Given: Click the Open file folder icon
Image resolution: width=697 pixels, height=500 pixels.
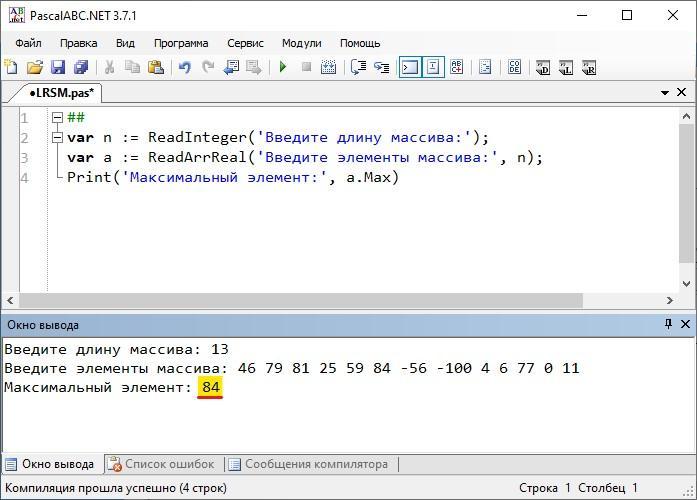Looking at the screenshot, I should point(35,68).
